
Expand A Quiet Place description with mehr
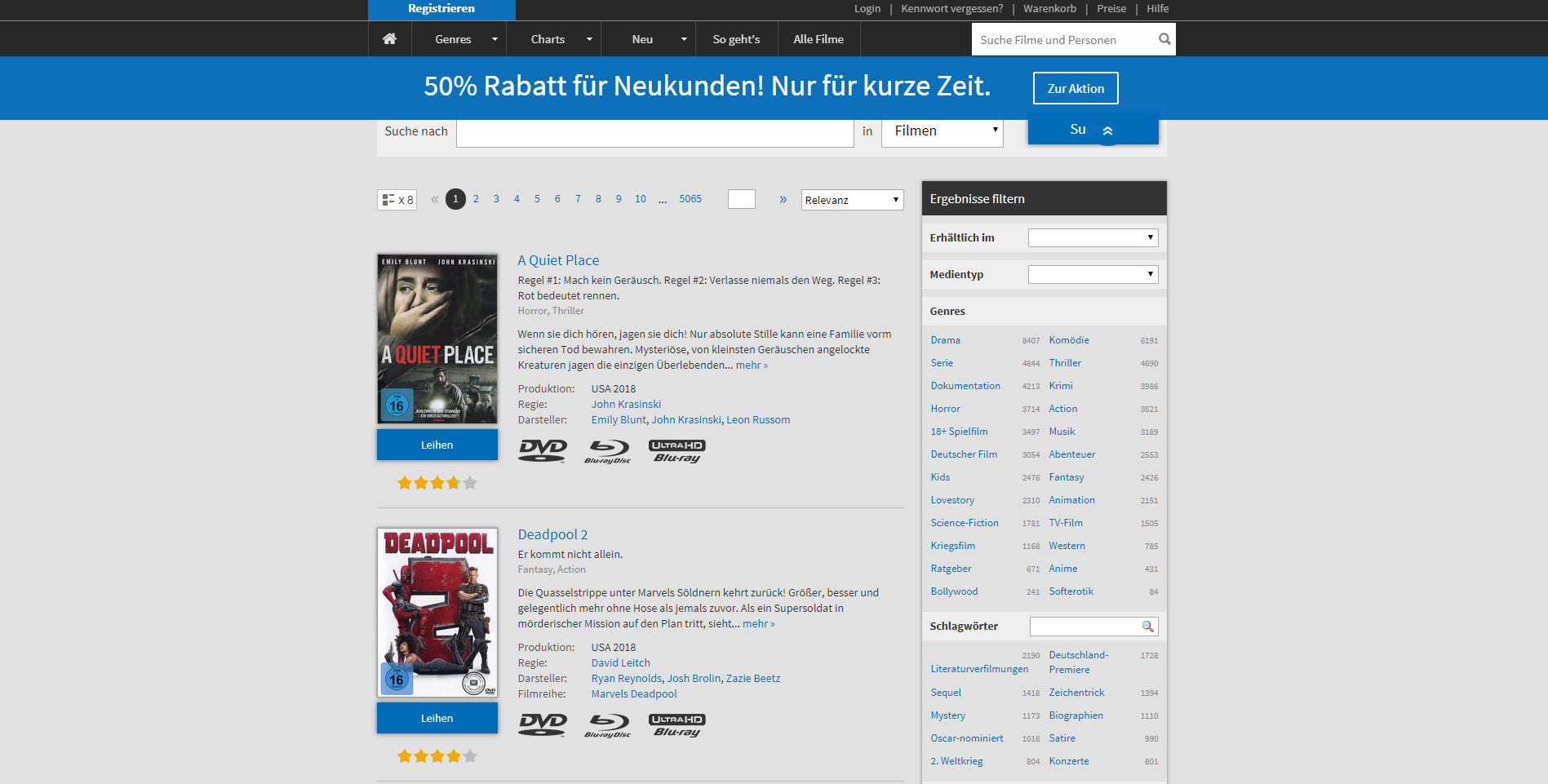pos(752,365)
